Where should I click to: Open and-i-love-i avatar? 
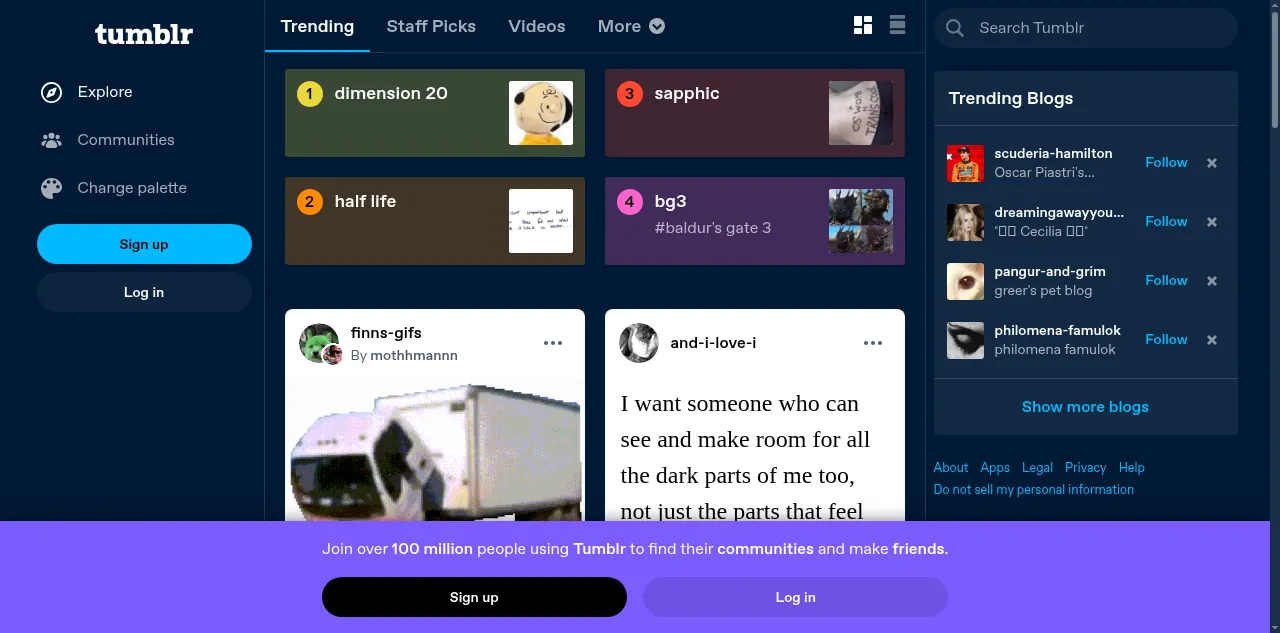click(x=638, y=343)
